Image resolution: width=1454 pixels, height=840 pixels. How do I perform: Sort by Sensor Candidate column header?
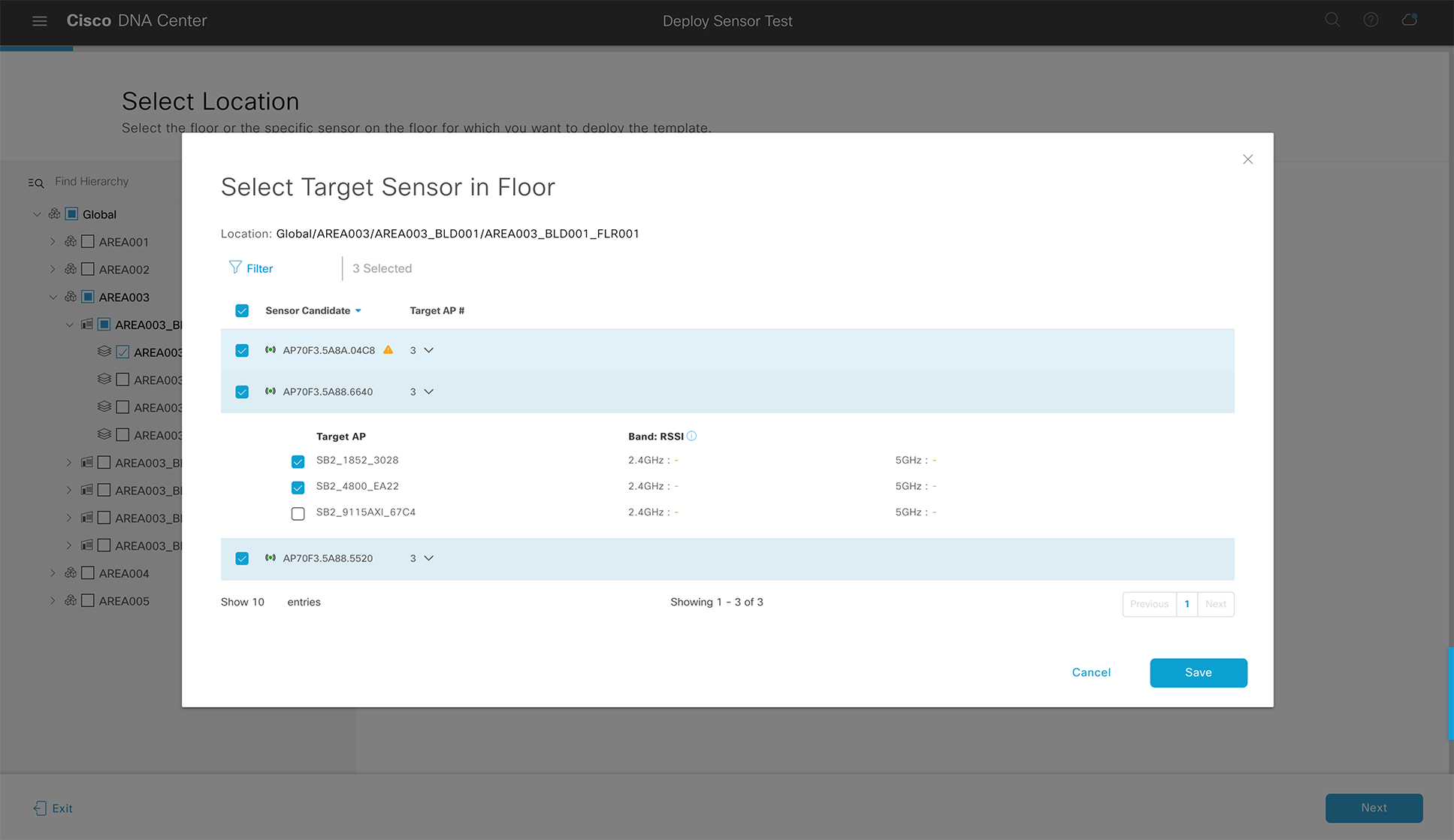[307, 311]
